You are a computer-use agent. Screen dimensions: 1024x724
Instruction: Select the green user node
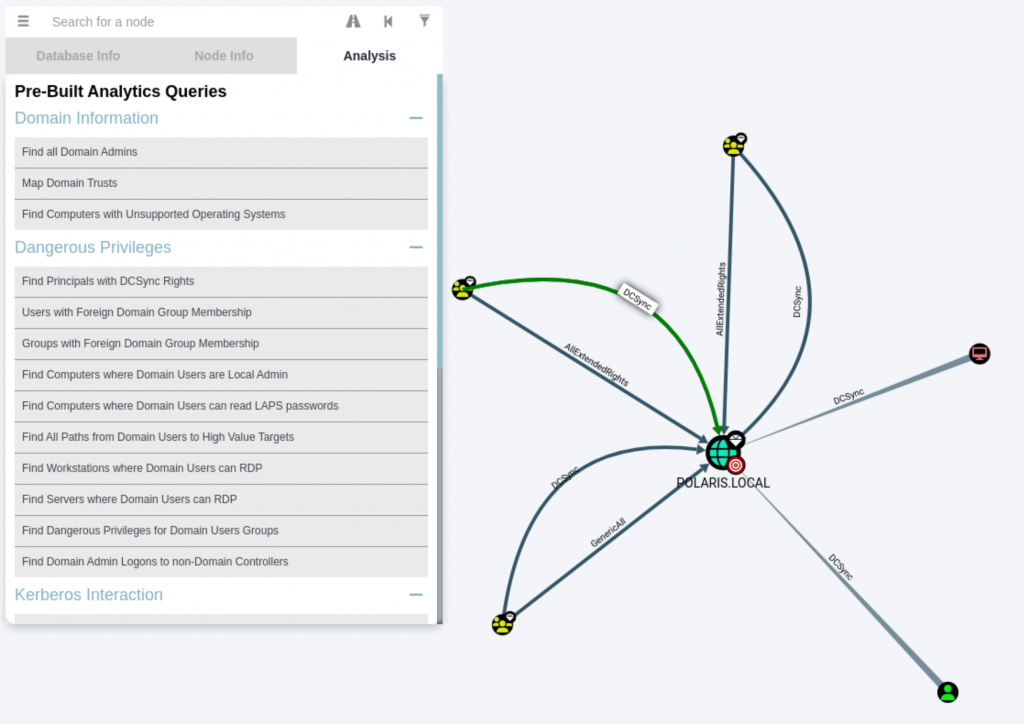948,692
